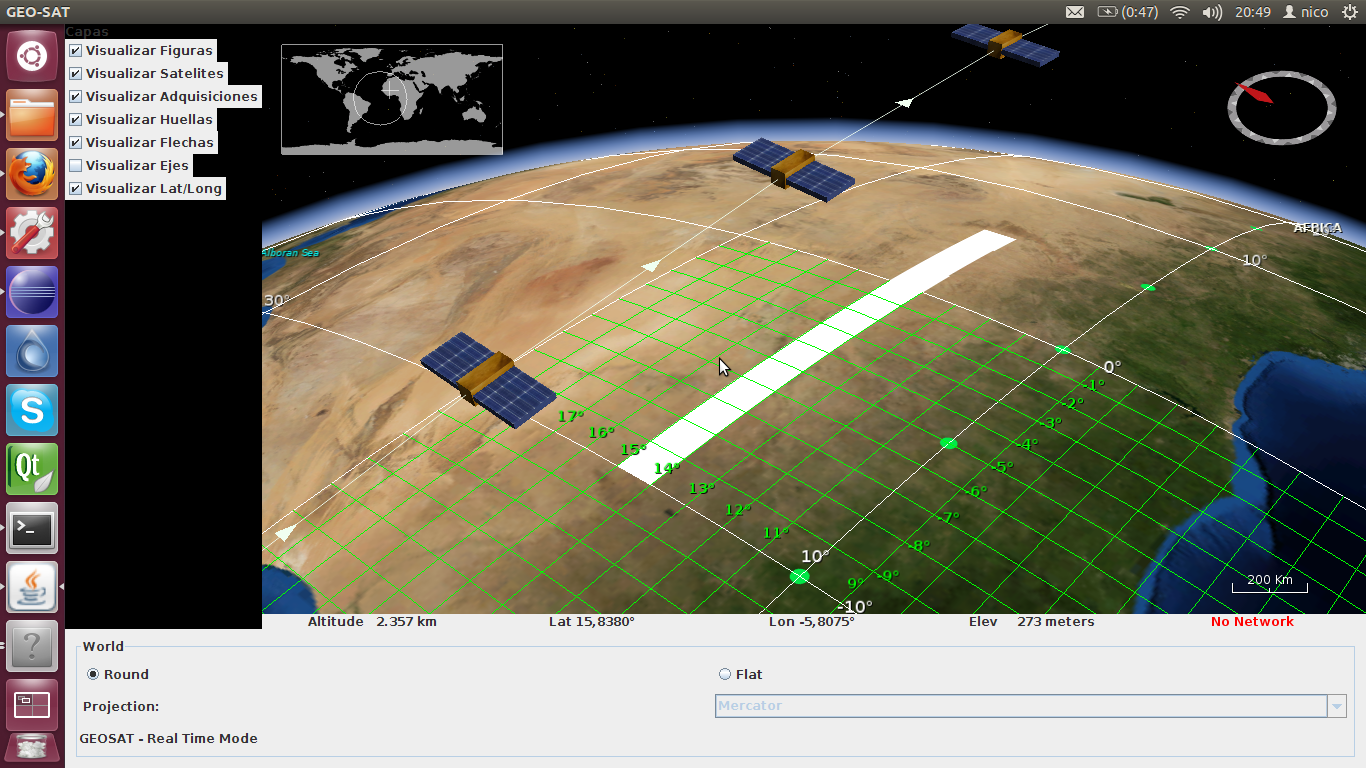Viewport: 1366px width, 768px height.
Task: Click the world overview minimap
Action: [391, 99]
